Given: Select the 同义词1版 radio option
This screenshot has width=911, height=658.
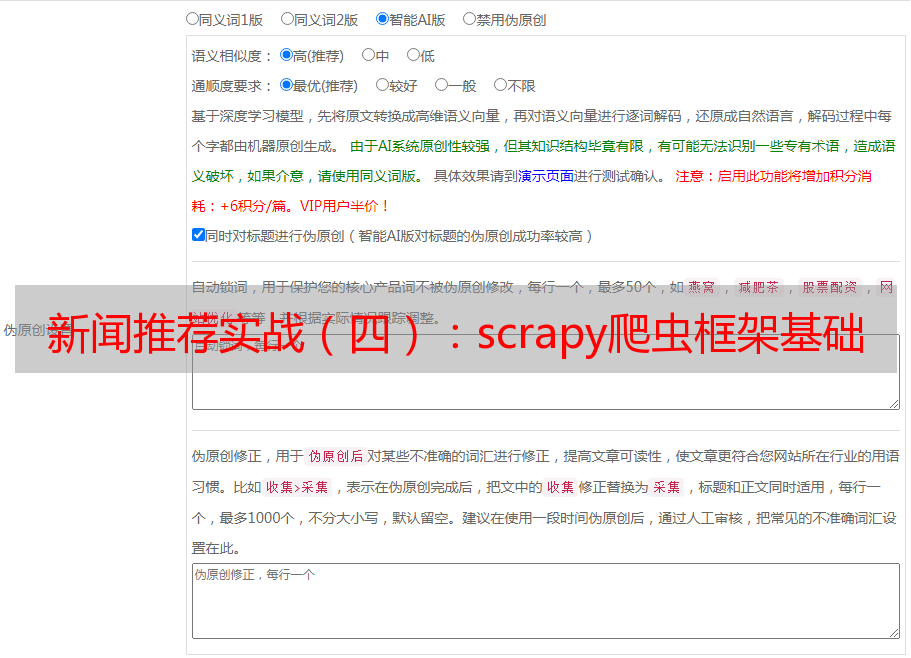Looking at the screenshot, I should click(192, 19).
